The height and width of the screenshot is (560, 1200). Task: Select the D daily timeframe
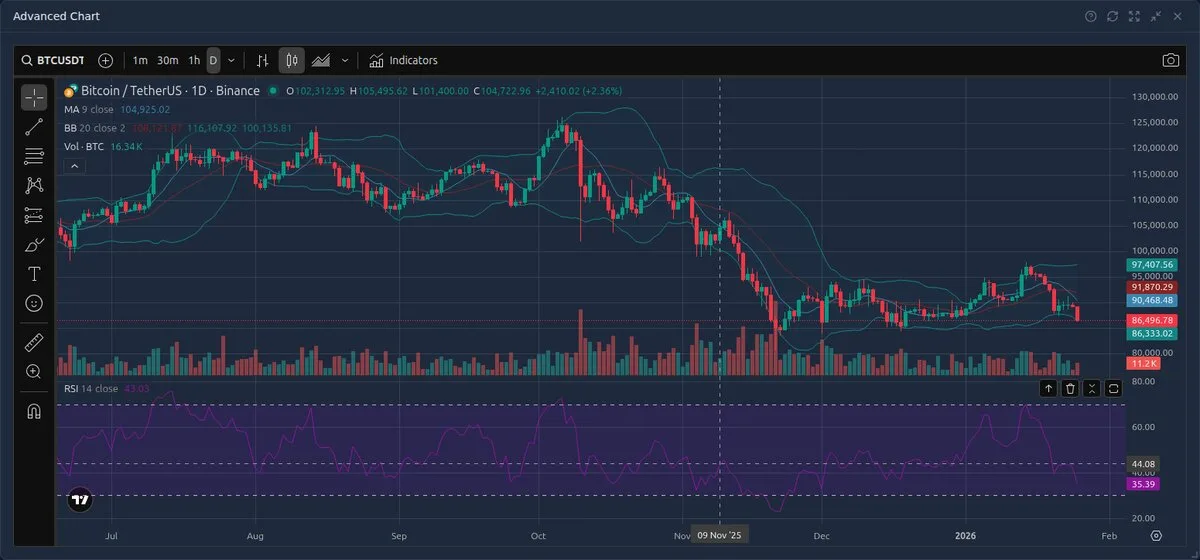pos(213,60)
